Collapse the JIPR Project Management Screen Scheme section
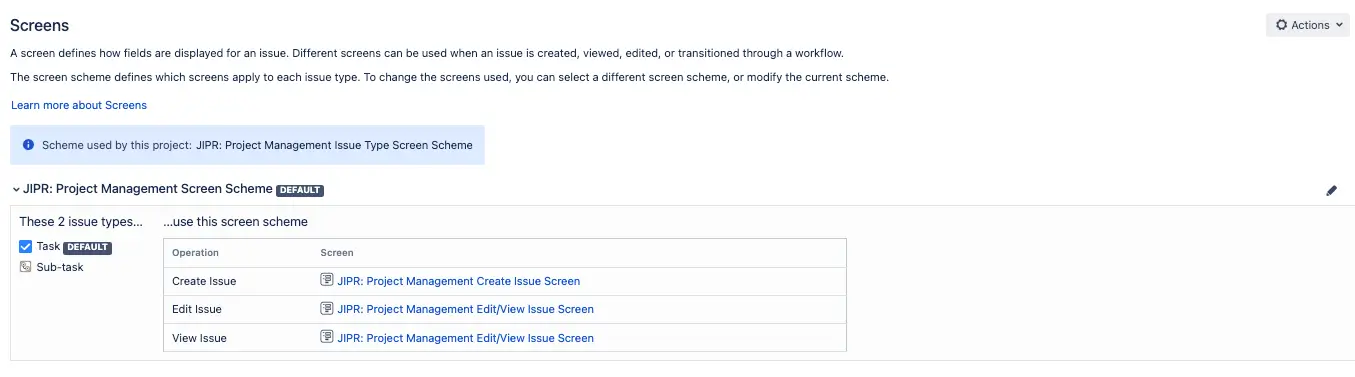The image size is (1355, 377). pyautogui.click(x=16, y=189)
